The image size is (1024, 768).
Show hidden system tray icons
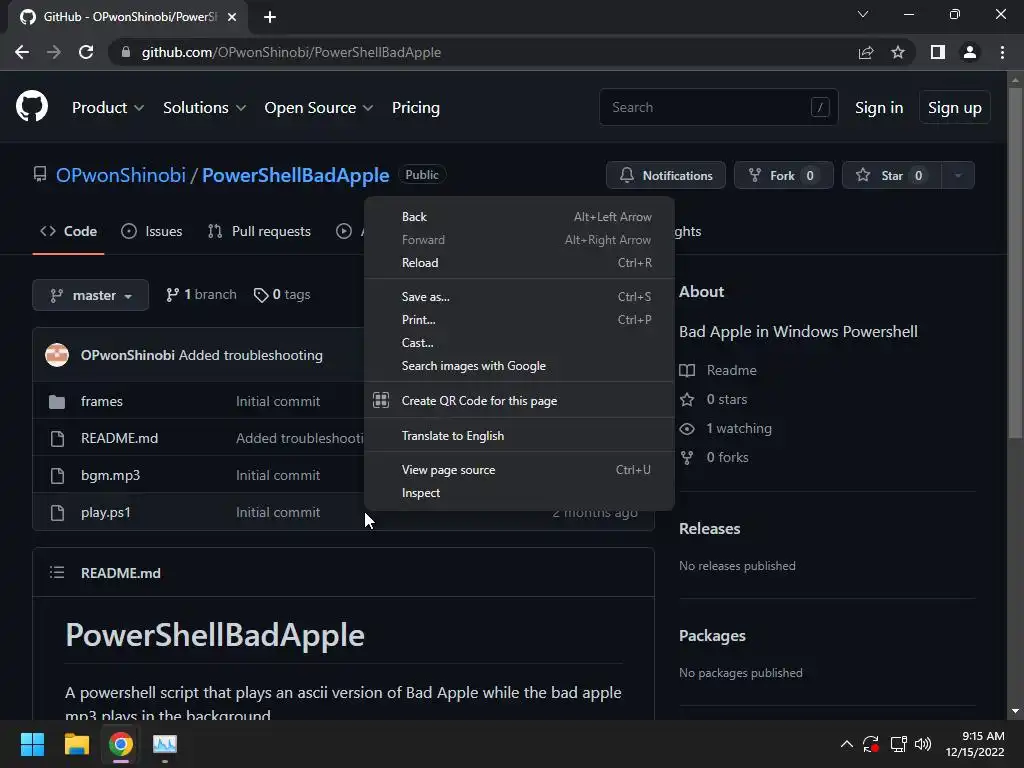click(846, 744)
